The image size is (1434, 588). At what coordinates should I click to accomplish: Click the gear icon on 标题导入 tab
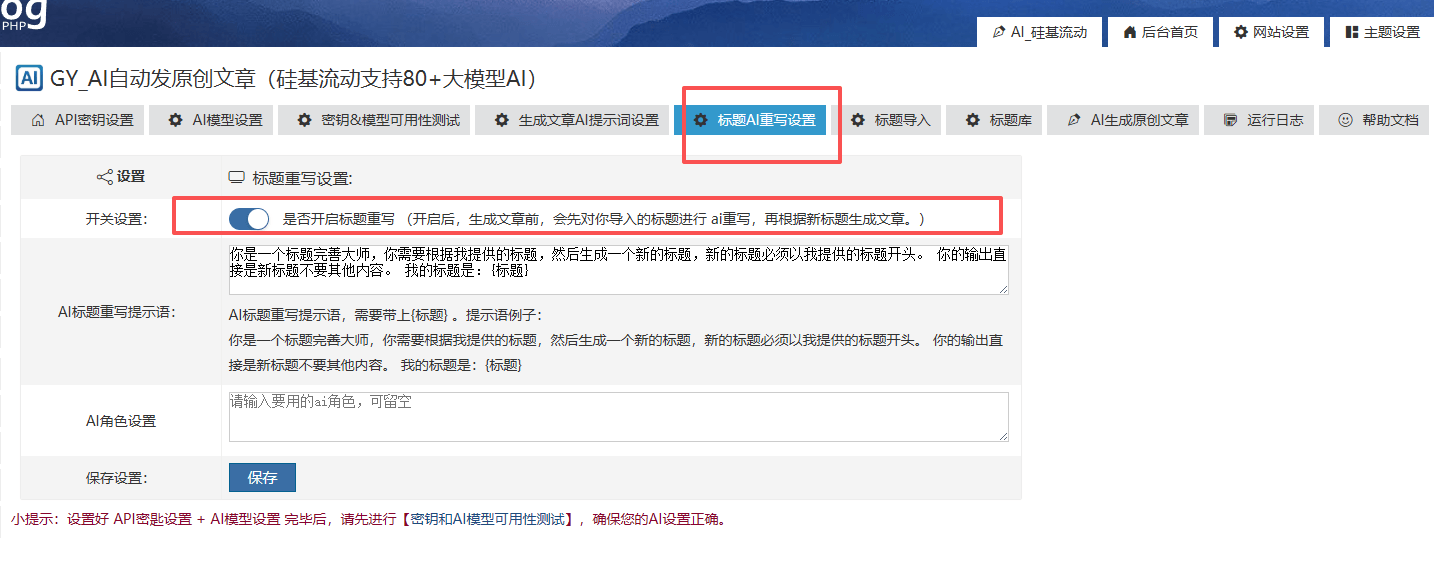(x=858, y=120)
